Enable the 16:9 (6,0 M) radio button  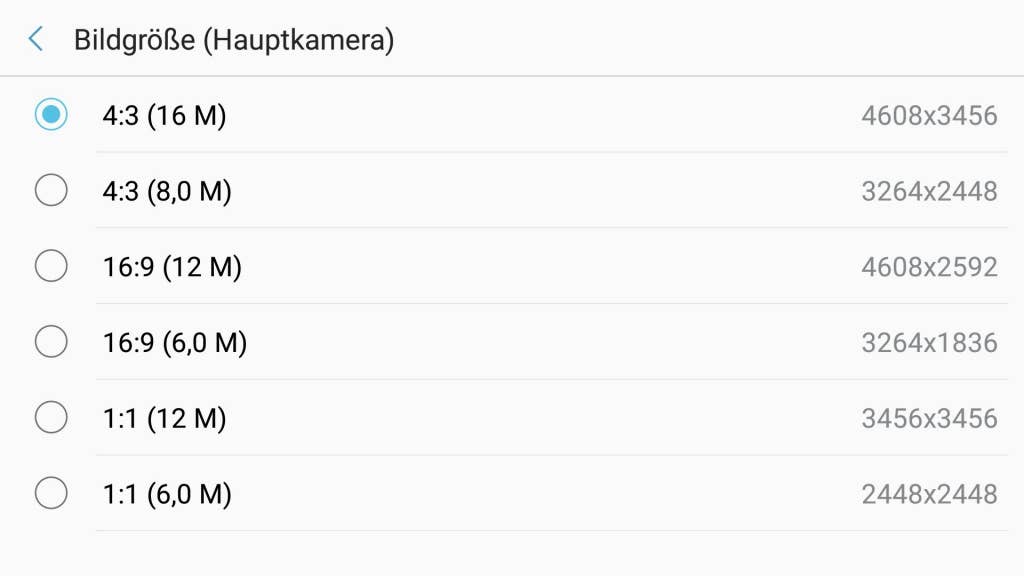point(51,342)
